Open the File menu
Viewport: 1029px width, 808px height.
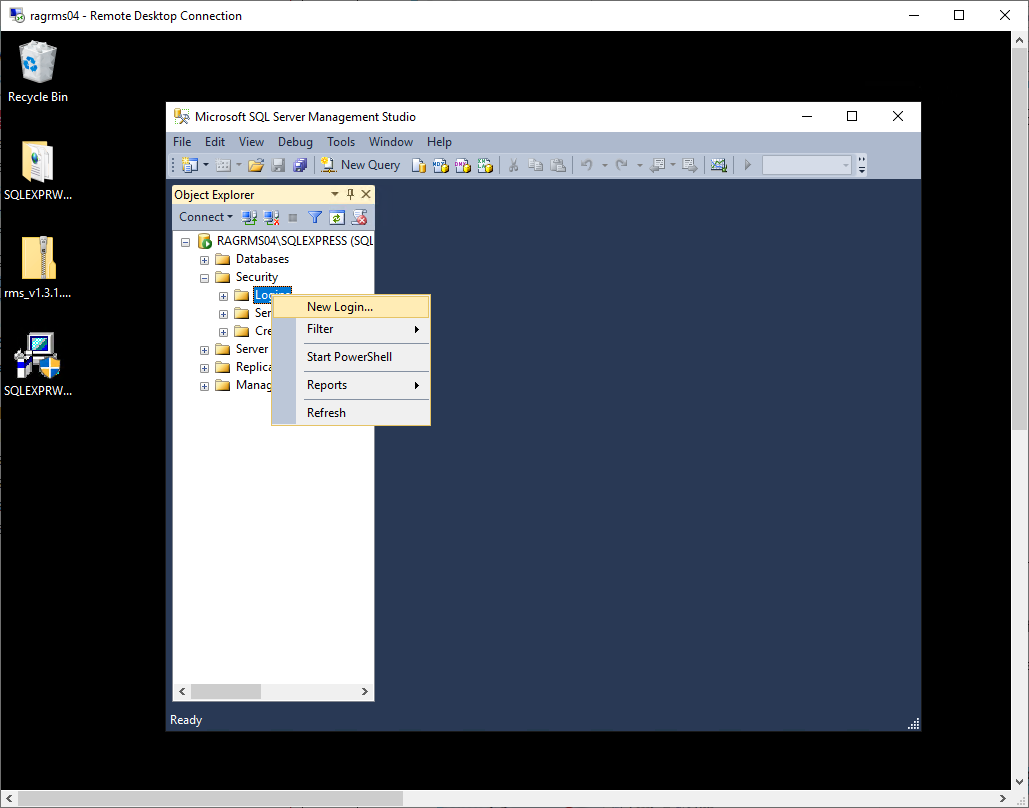coord(182,142)
